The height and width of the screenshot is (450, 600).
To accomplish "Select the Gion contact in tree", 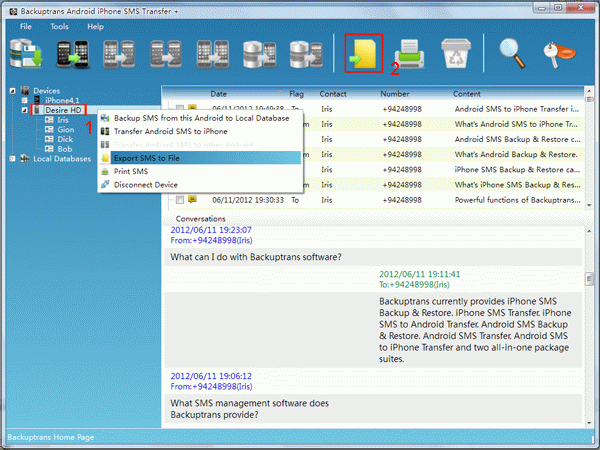I will [66, 129].
